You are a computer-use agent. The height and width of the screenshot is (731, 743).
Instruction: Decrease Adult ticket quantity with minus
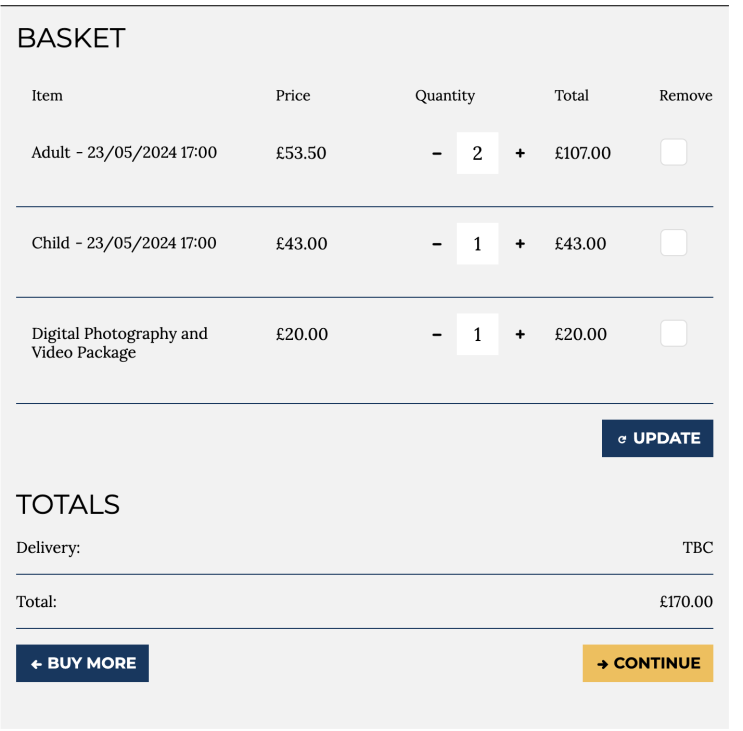[437, 154]
